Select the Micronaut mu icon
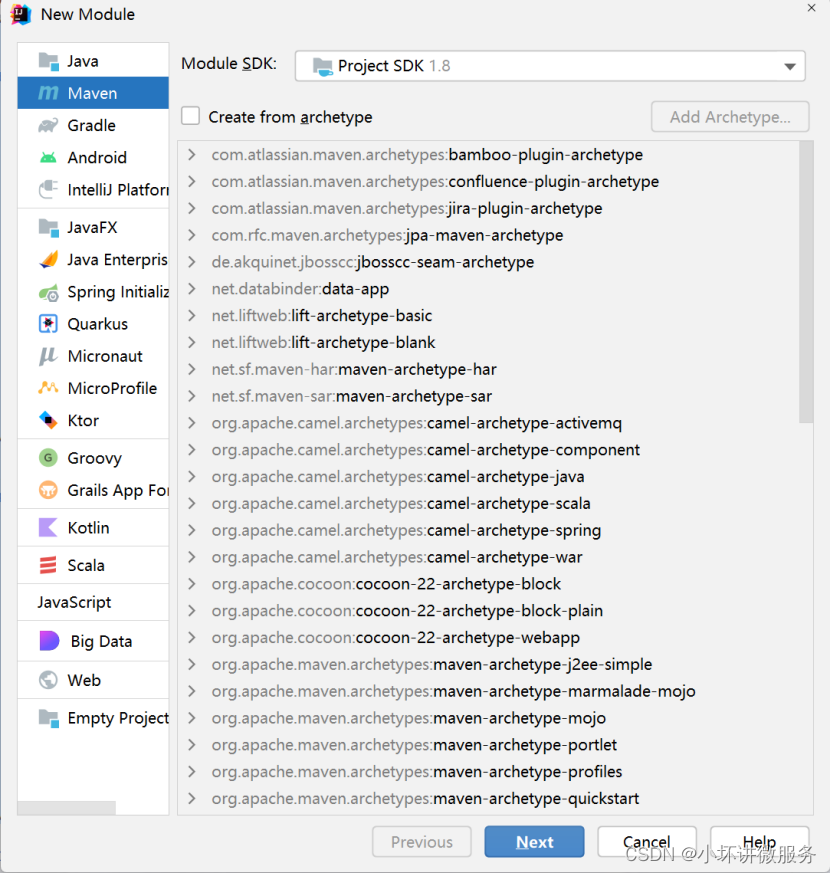The width and height of the screenshot is (831, 873). coord(48,356)
